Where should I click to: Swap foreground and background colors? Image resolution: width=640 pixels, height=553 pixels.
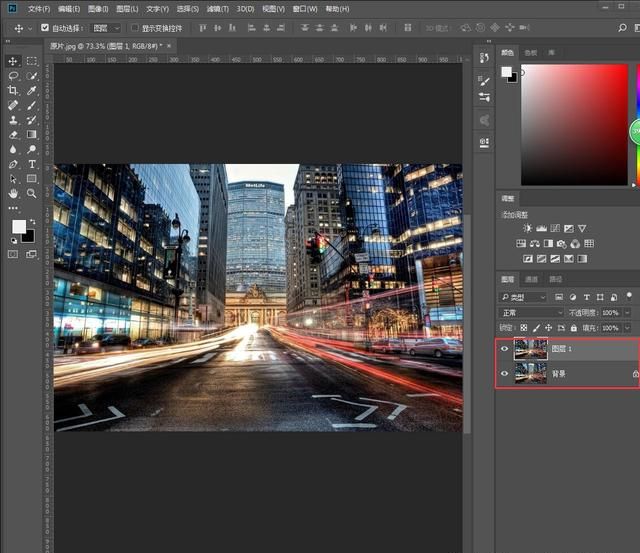(x=33, y=222)
